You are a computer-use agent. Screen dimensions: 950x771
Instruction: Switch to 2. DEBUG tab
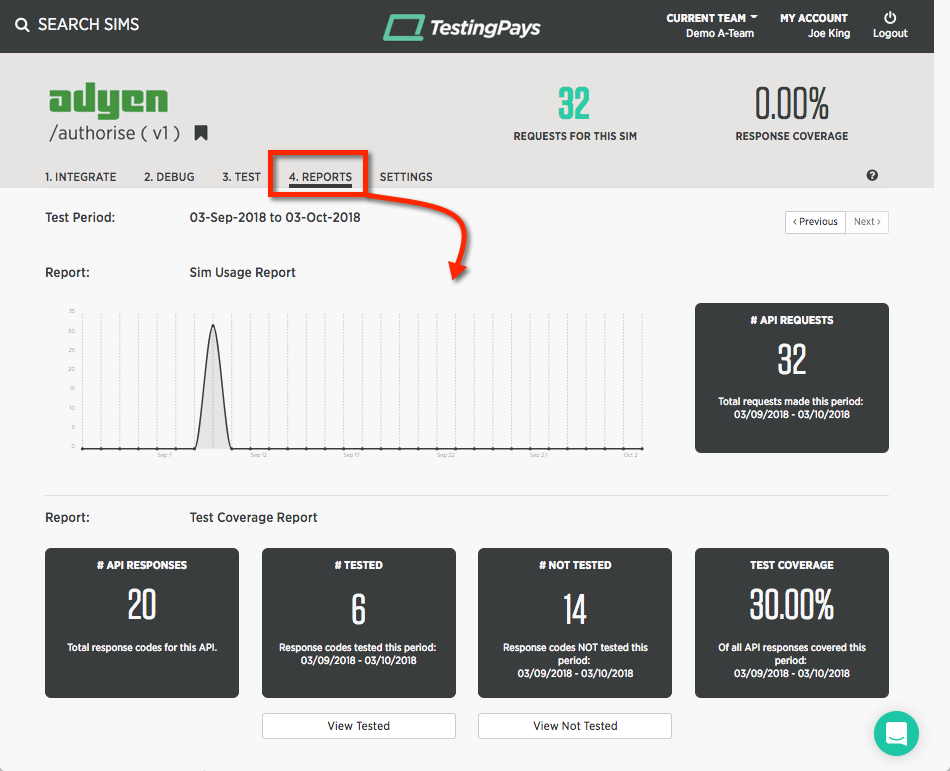point(169,177)
